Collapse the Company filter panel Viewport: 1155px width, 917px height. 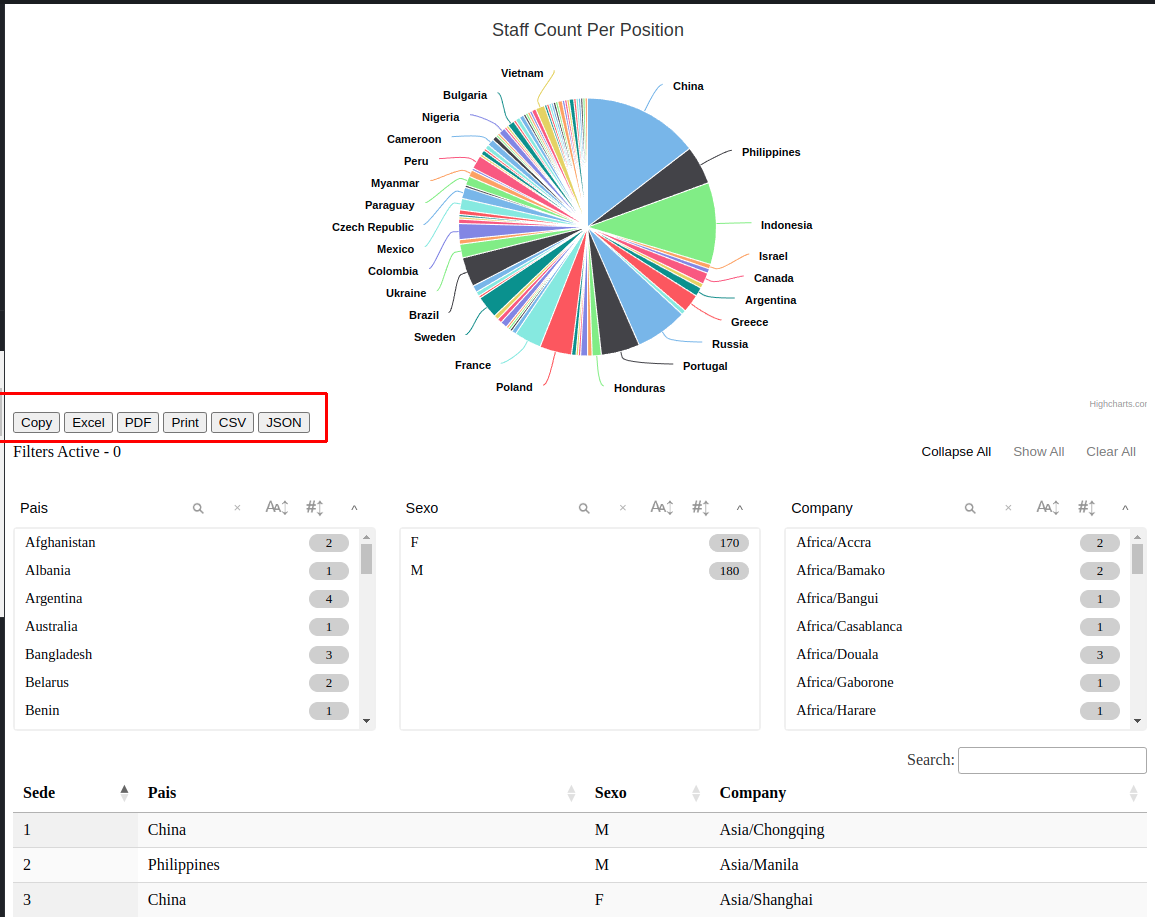point(1125,508)
